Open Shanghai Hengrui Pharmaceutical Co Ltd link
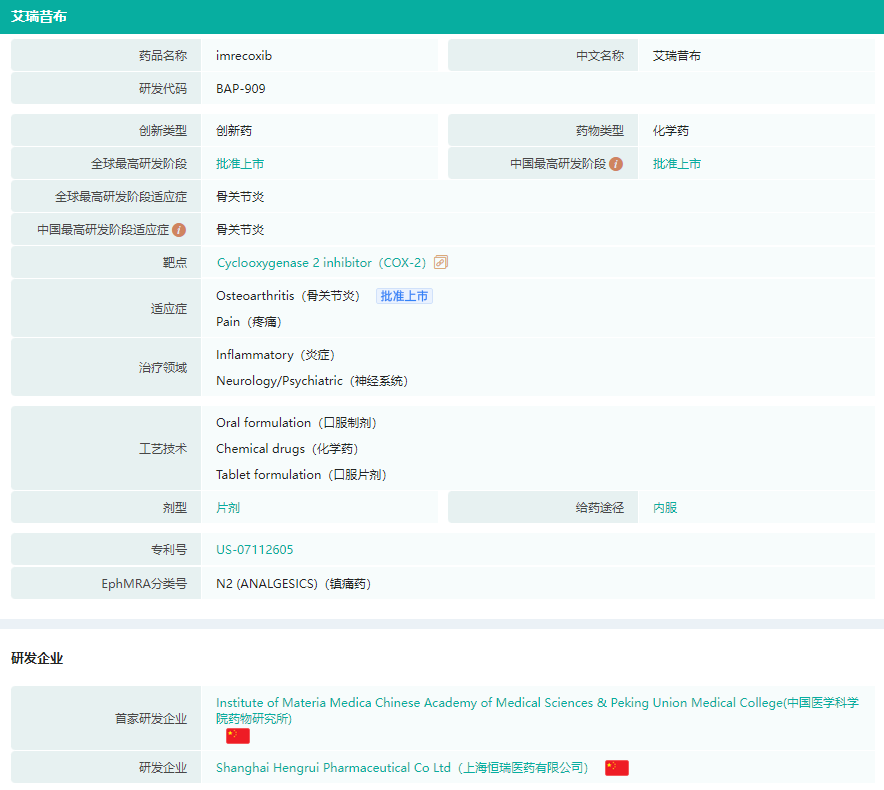The image size is (884, 790). point(402,768)
